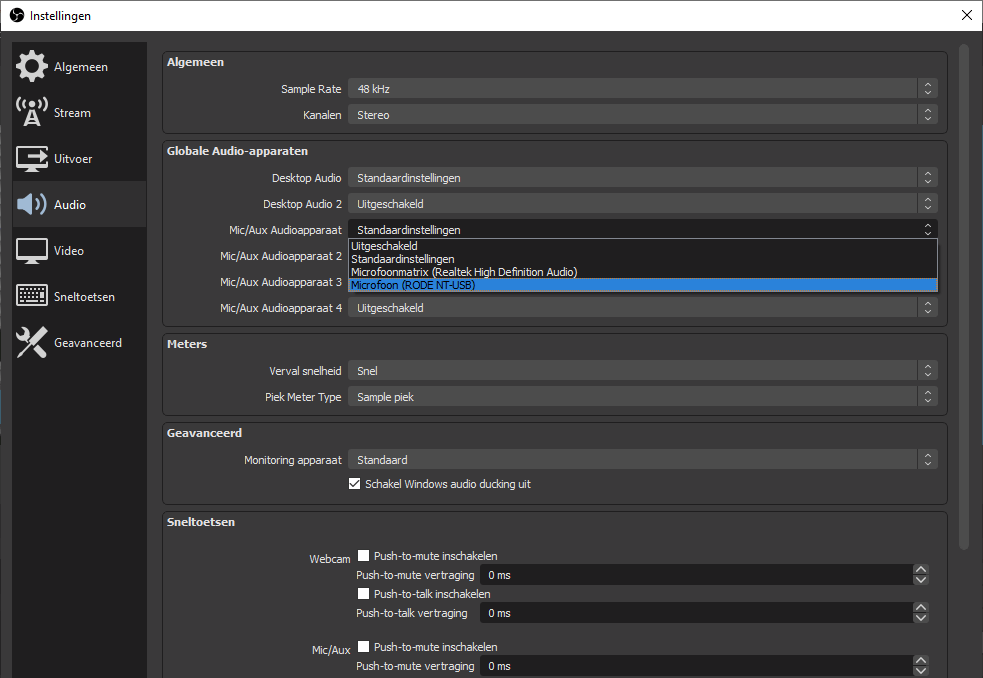The height and width of the screenshot is (678, 983).
Task: Enable Push-to-mute inschakelen for Mic/Aux
Action: tap(364, 646)
